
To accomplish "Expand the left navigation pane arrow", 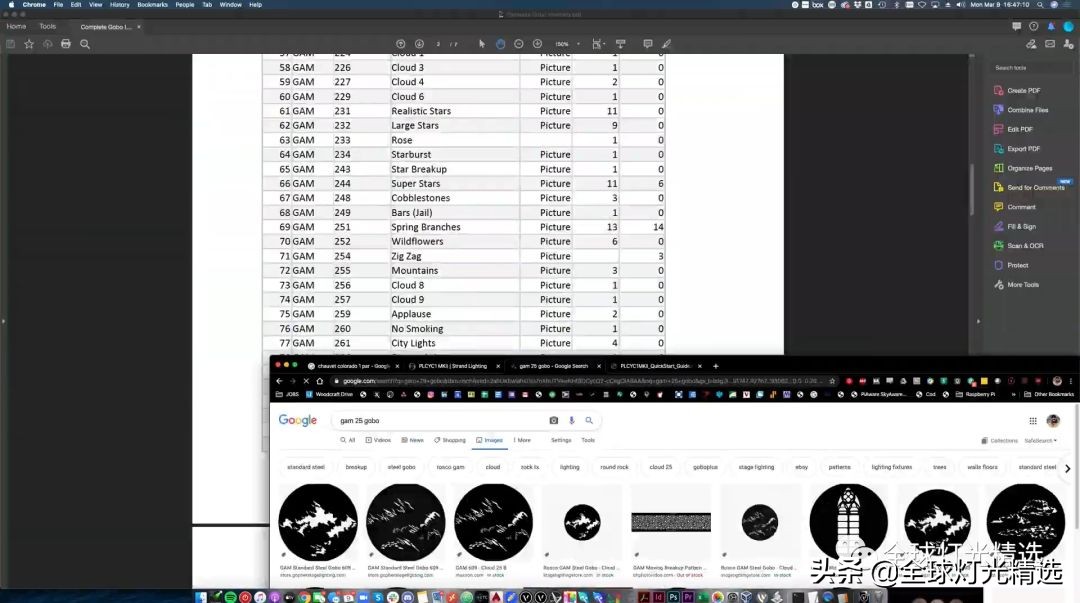I will [3, 321].
